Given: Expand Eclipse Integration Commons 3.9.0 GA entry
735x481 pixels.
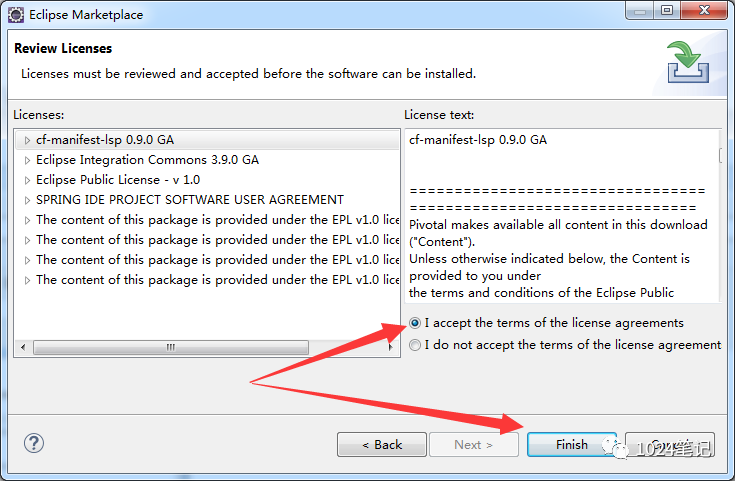Looking at the screenshot, I should point(27,160).
